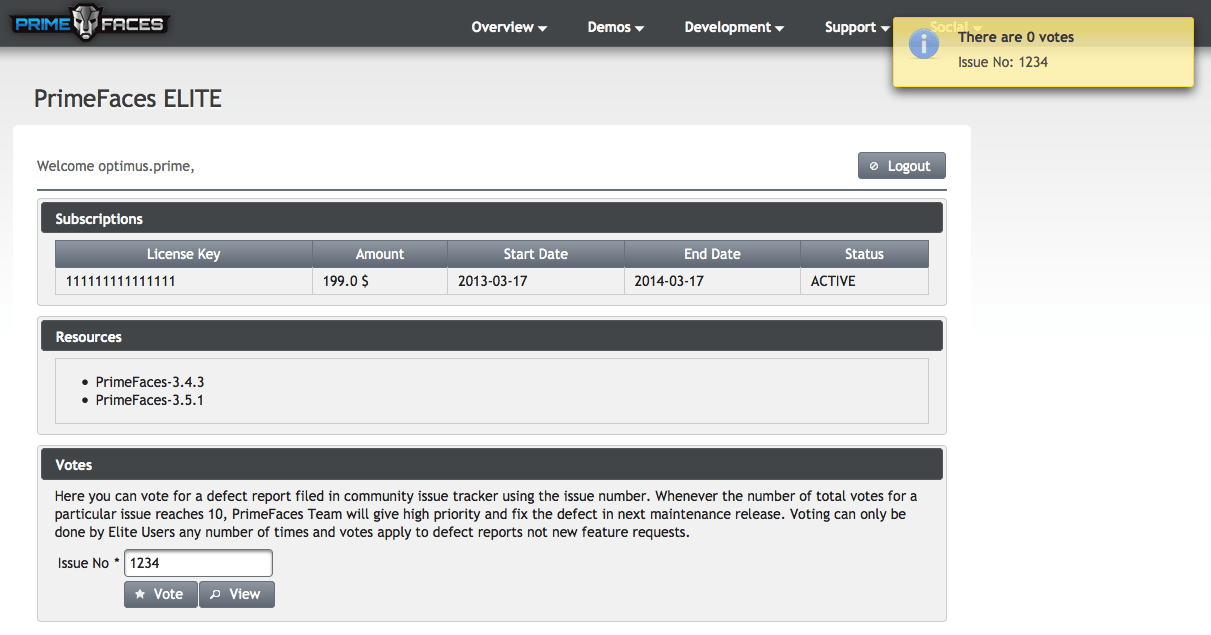The image size is (1211, 635).
Task: Focus the Issue No input field
Action: (x=198, y=563)
